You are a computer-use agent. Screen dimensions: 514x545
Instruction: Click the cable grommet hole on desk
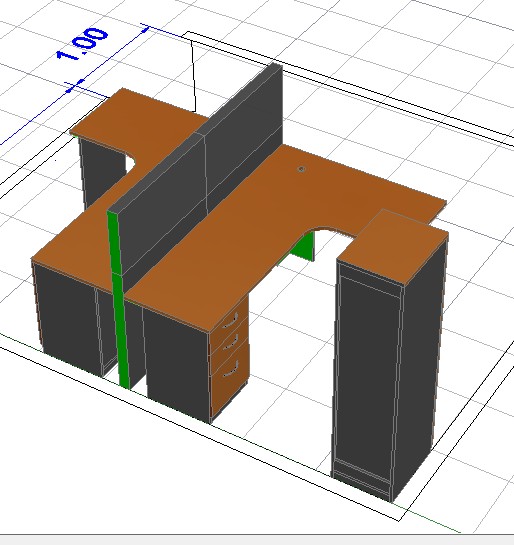[301, 169]
